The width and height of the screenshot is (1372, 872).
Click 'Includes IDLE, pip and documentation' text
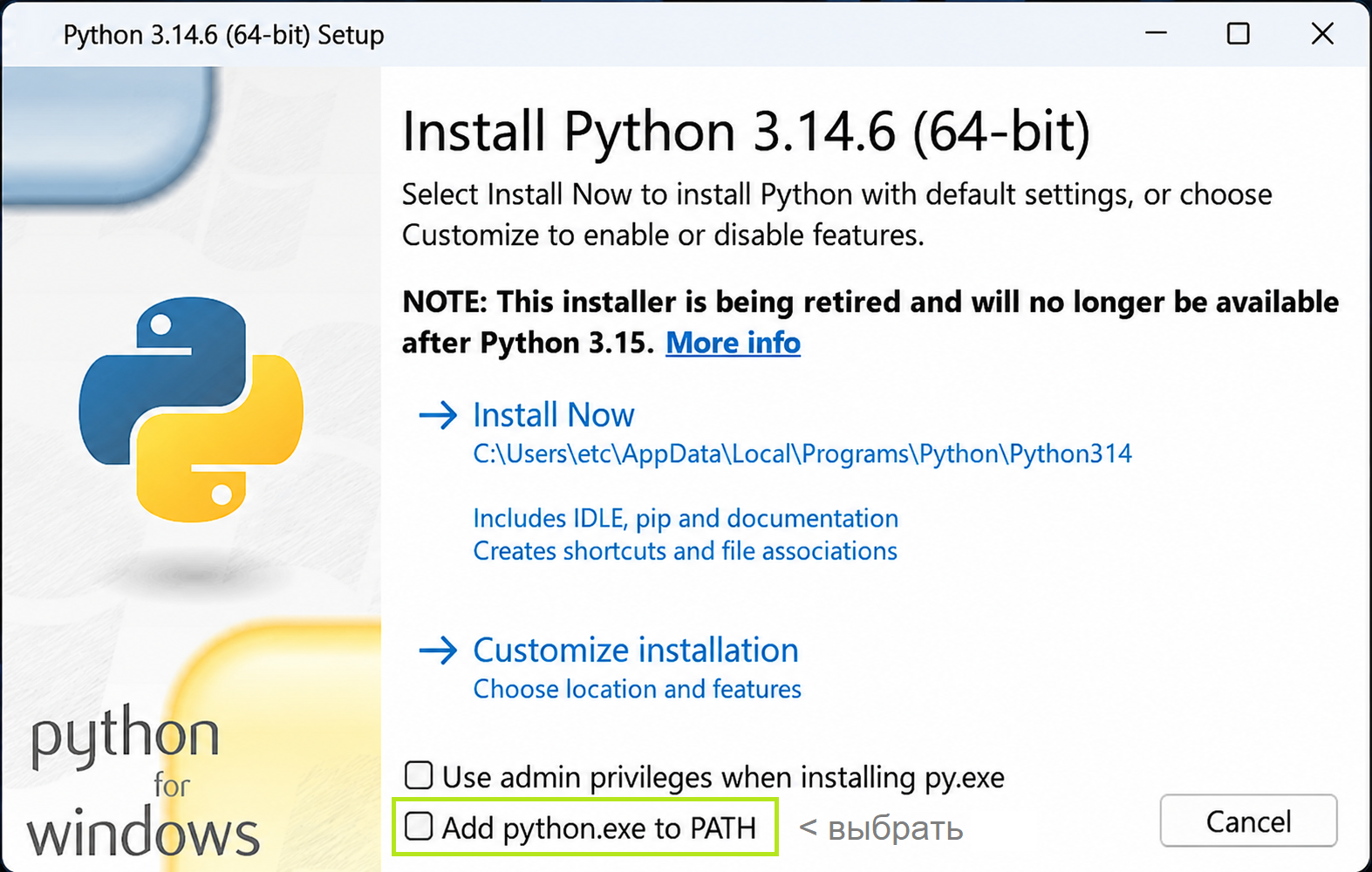click(x=686, y=518)
